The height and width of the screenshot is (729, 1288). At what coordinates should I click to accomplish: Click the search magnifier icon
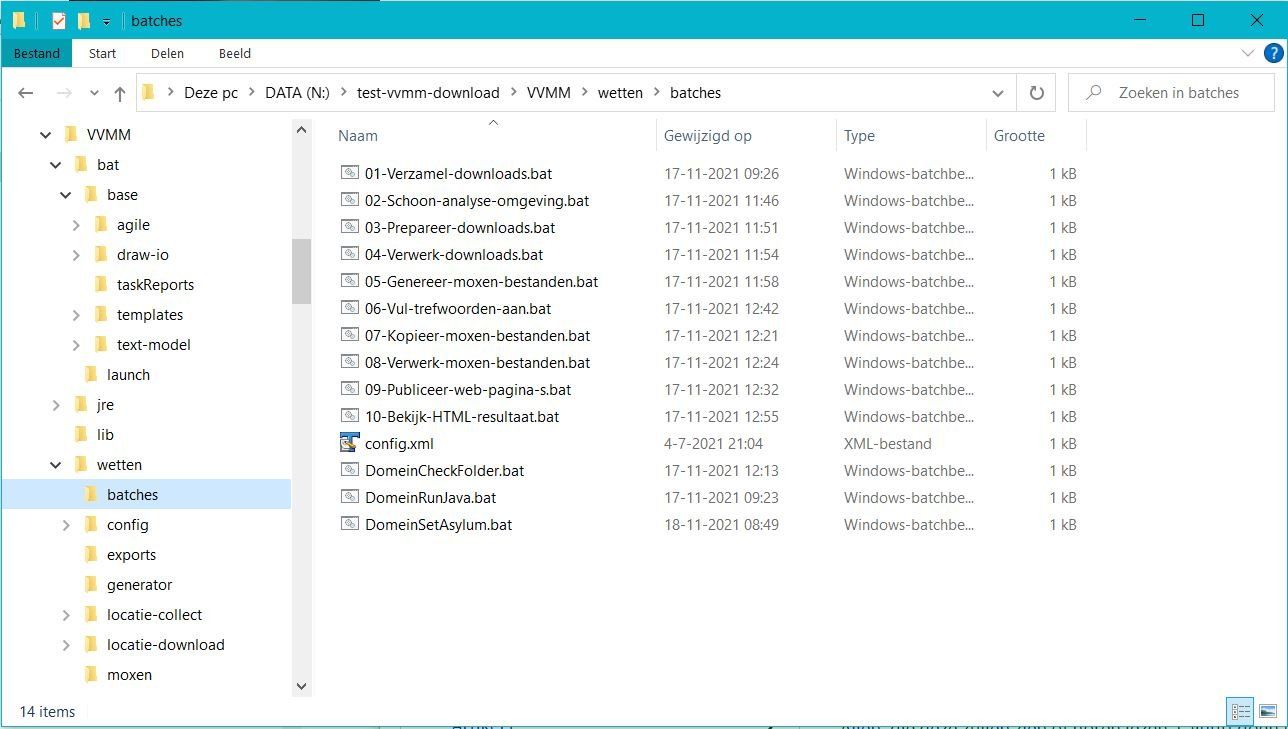tap(1094, 93)
